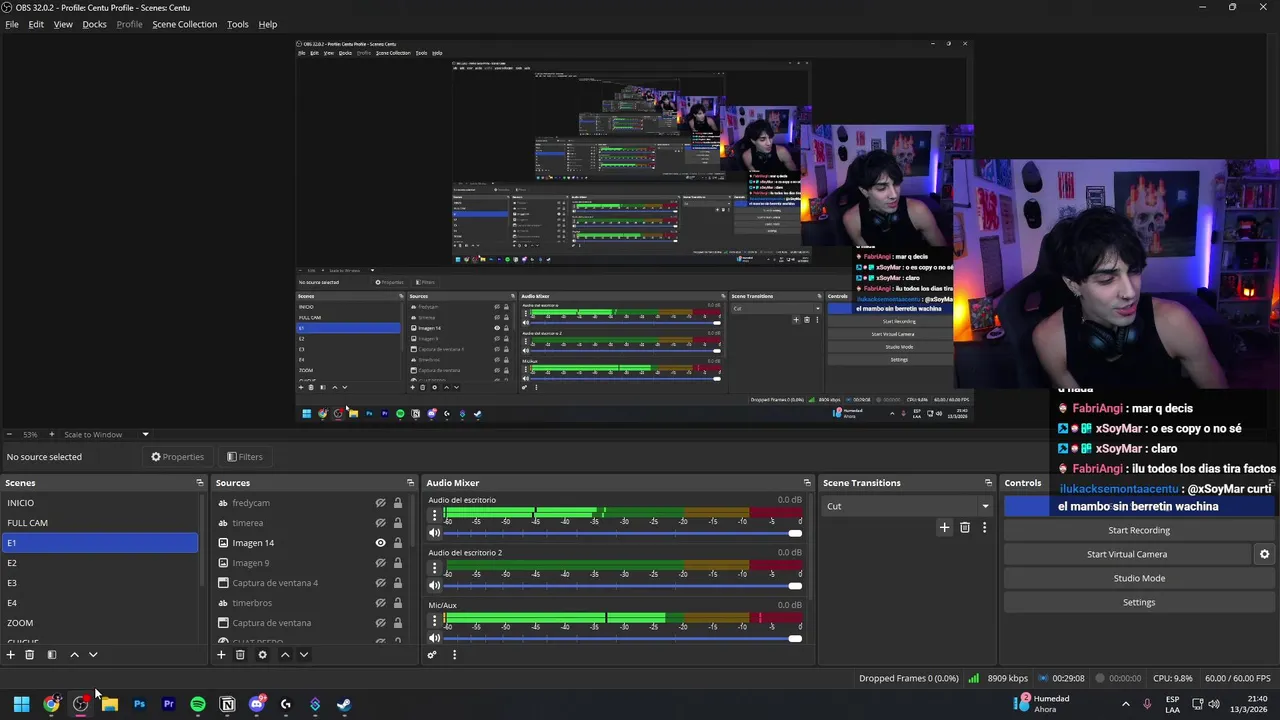Viewport: 1280px width, 720px height.
Task: Open Windows Start menu
Action: (21, 704)
